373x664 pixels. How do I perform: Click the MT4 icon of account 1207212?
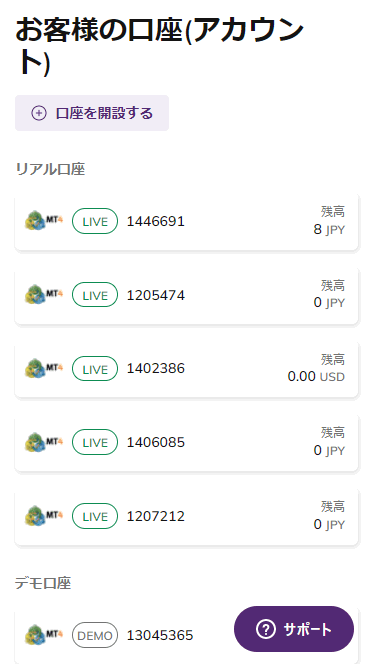[44, 517]
